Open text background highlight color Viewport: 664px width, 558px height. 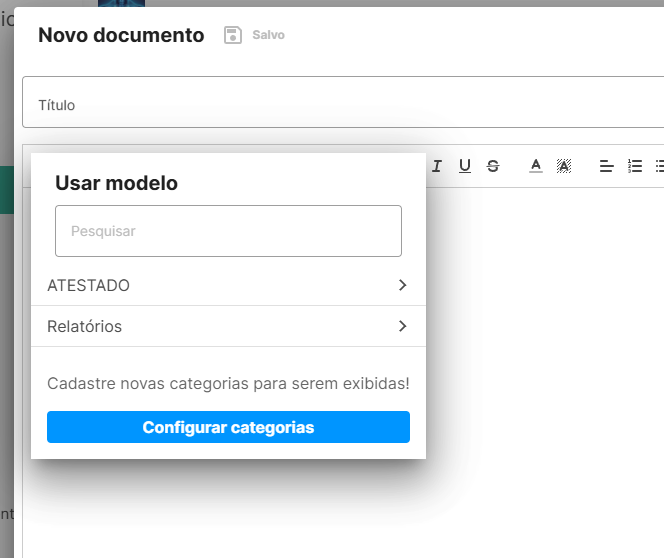(564, 166)
